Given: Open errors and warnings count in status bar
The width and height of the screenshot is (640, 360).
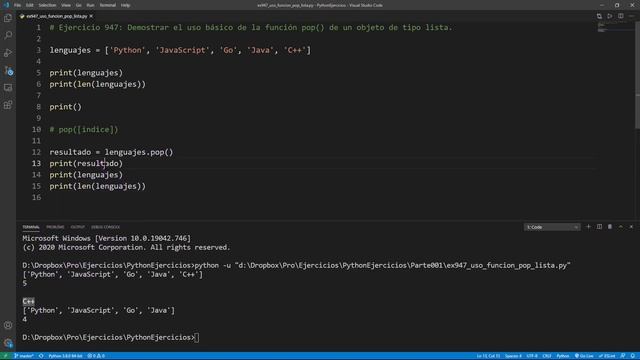Looking at the screenshot, I should coord(96,356).
